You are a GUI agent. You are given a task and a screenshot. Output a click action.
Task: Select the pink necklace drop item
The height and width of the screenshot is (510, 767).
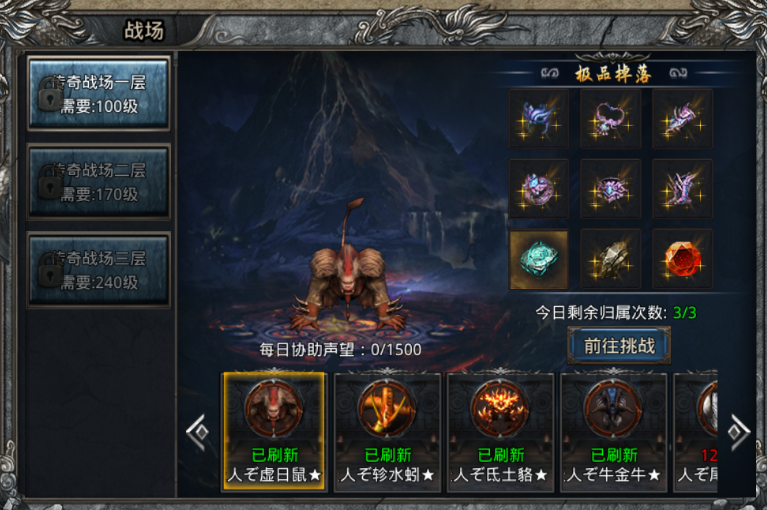point(610,119)
